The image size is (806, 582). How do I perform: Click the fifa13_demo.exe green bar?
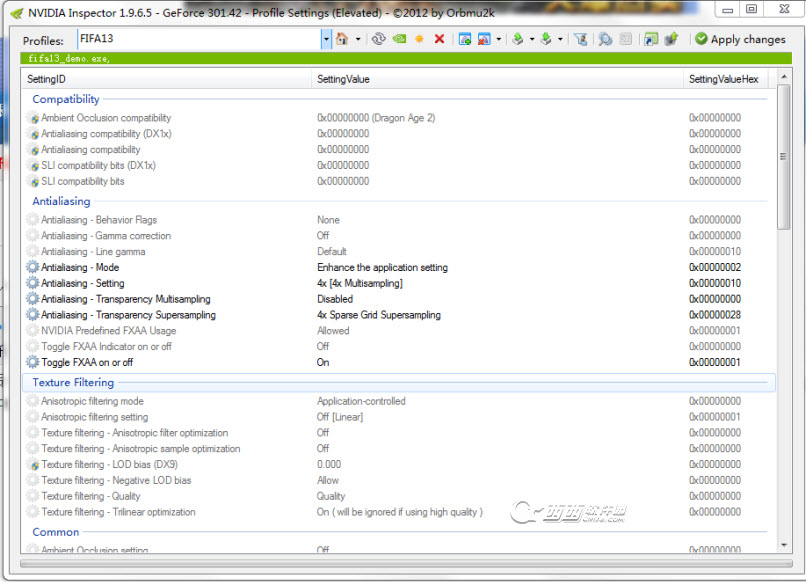point(406,59)
